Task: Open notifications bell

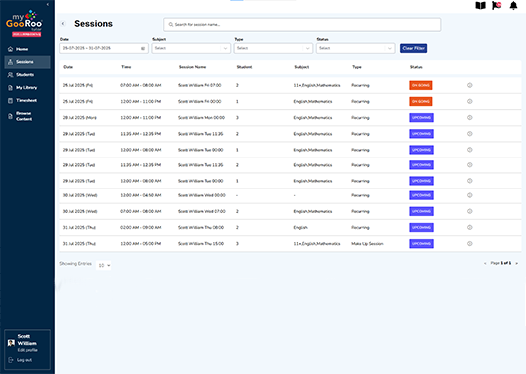Action: (x=513, y=5)
